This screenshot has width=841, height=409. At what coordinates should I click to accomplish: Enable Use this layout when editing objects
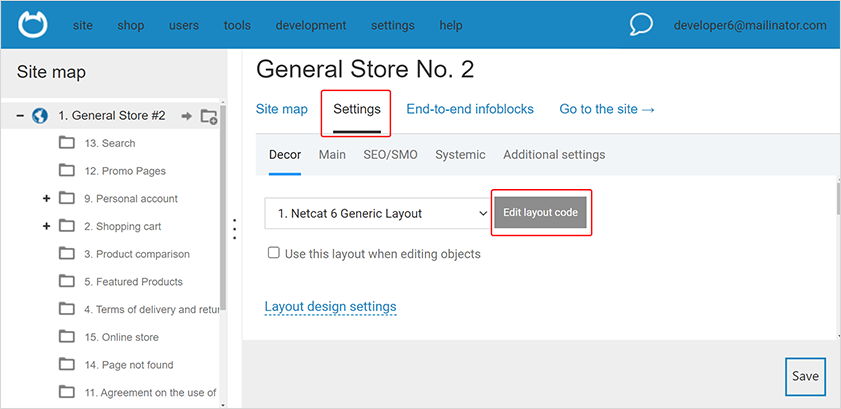(274, 253)
